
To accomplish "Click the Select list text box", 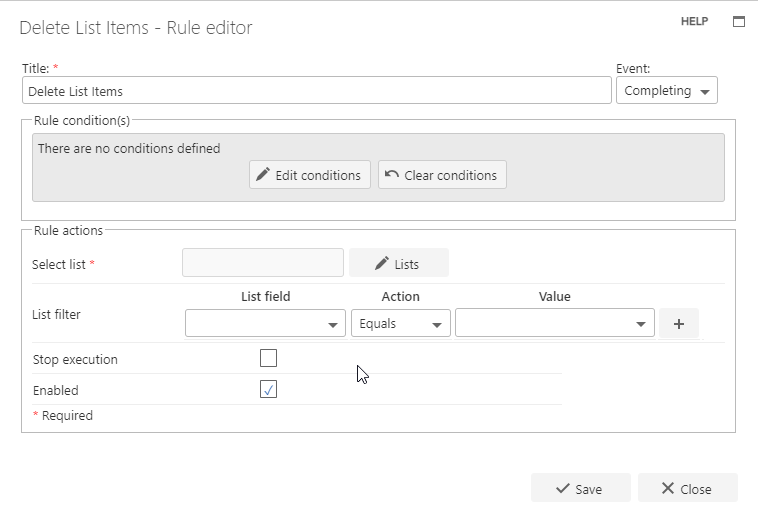I will (x=263, y=263).
